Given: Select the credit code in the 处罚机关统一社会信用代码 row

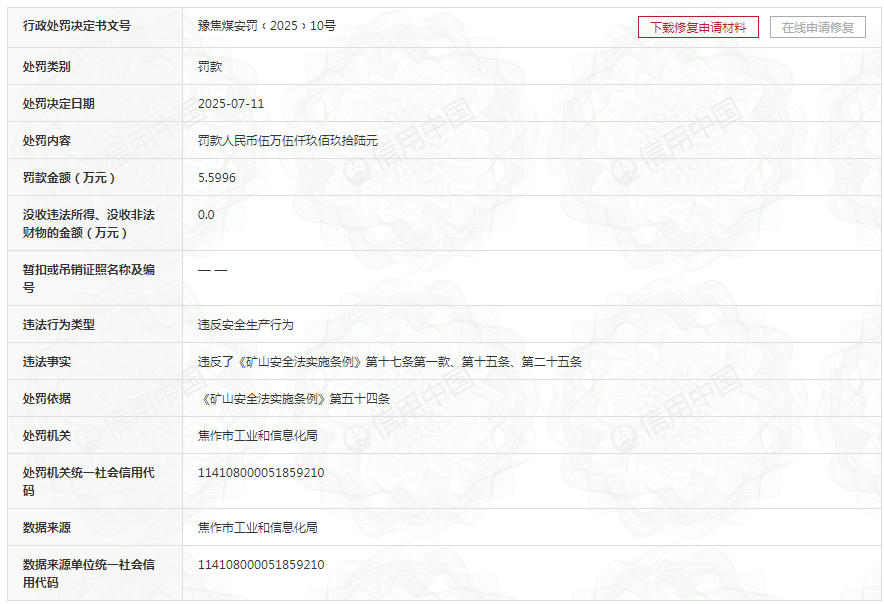Looking at the screenshot, I should click(261, 473).
